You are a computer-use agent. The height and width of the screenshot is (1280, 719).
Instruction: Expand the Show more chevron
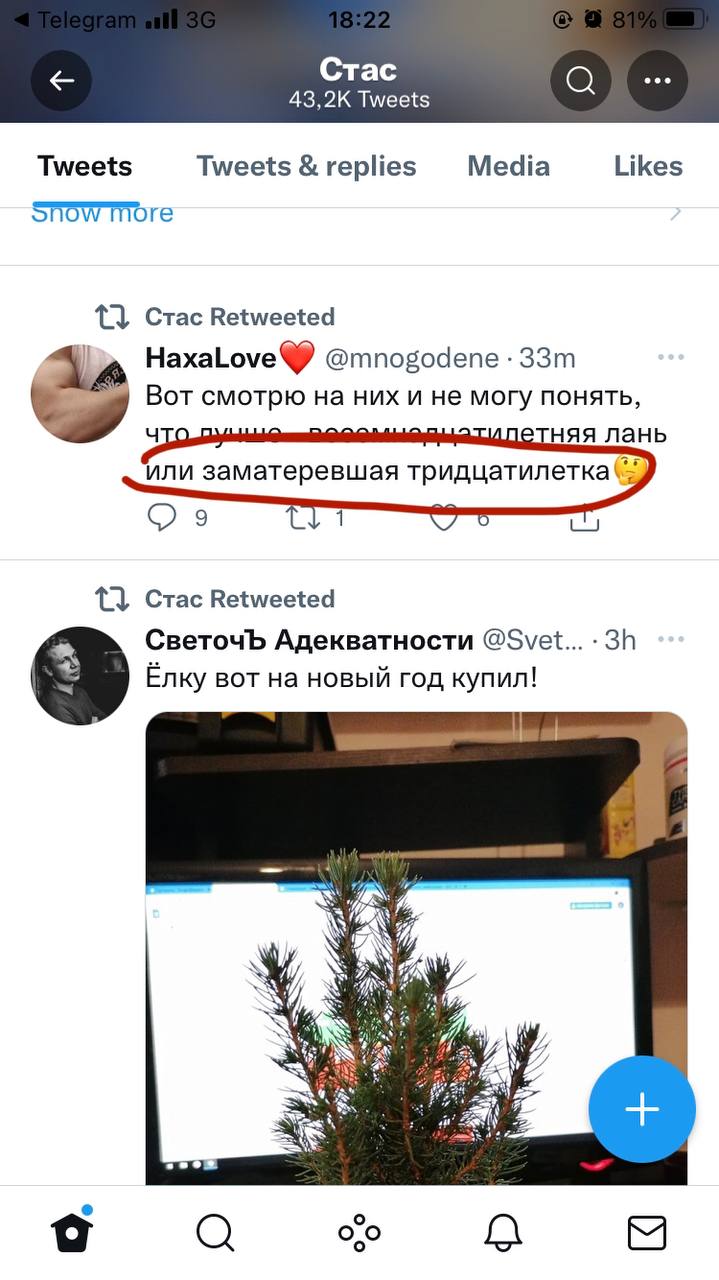(x=676, y=213)
